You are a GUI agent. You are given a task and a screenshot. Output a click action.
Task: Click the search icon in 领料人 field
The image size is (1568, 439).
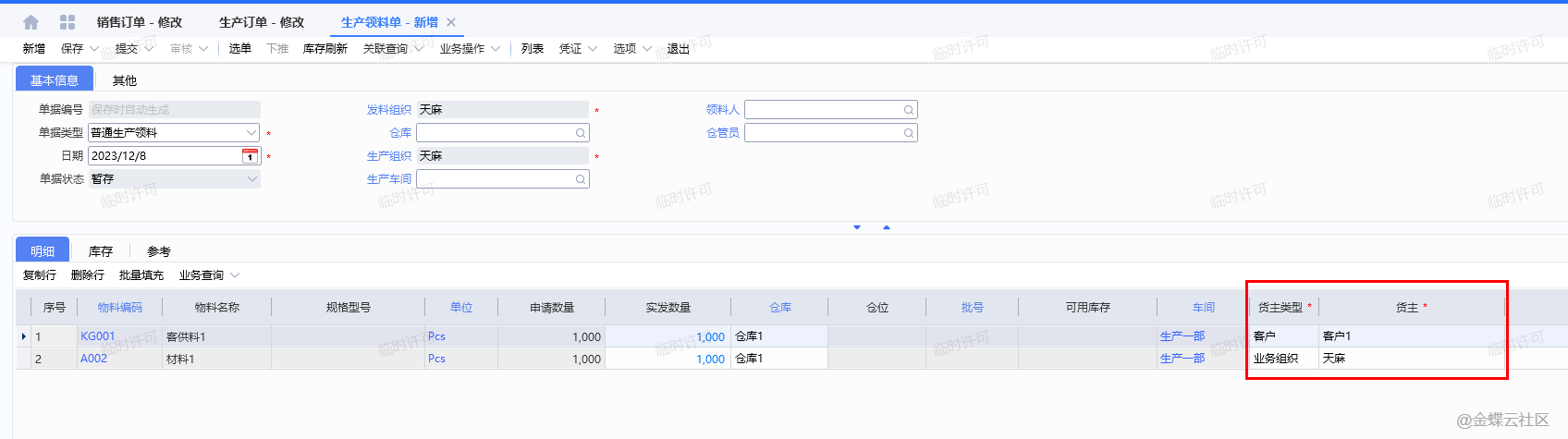(x=909, y=110)
